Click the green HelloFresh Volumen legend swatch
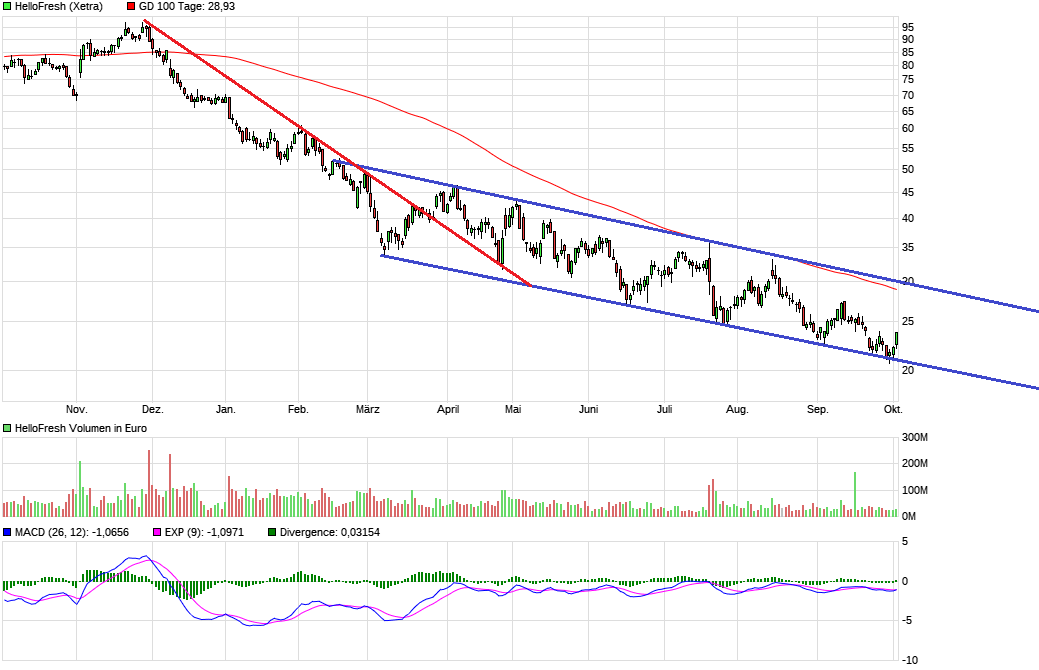The width and height of the screenshot is (1039, 670). [x=7, y=429]
